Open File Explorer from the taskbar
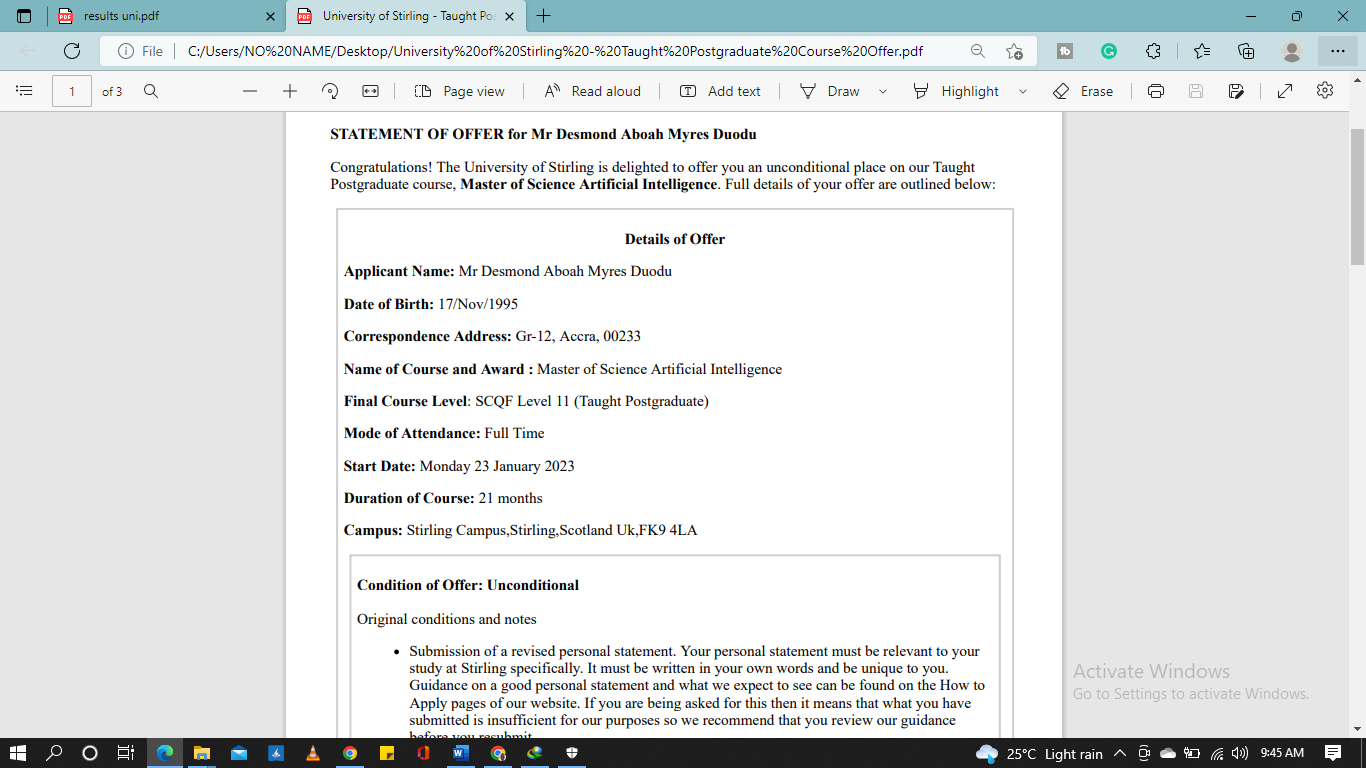The image size is (1366, 768). (201, 753)
